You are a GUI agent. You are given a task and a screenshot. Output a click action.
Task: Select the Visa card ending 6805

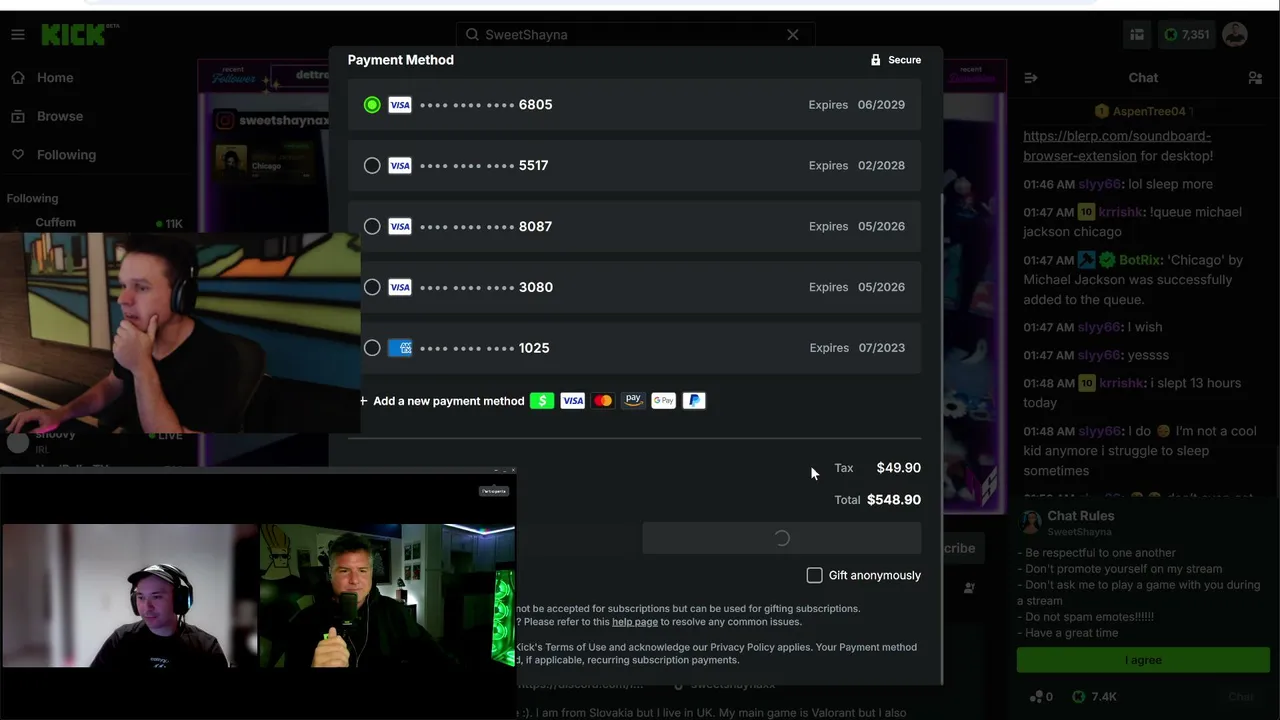(634, 105)
